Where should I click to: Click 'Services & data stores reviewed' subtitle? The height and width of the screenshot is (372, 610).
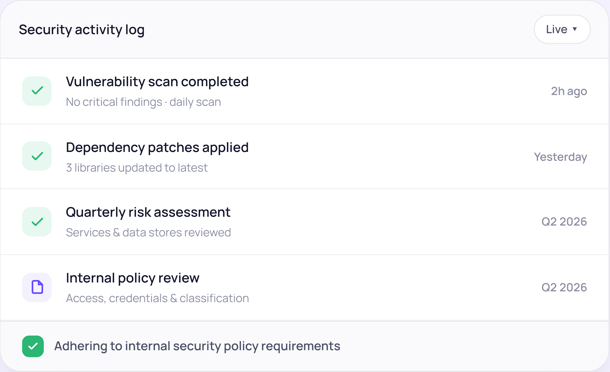pyautogui.click(x=148, y=233)
